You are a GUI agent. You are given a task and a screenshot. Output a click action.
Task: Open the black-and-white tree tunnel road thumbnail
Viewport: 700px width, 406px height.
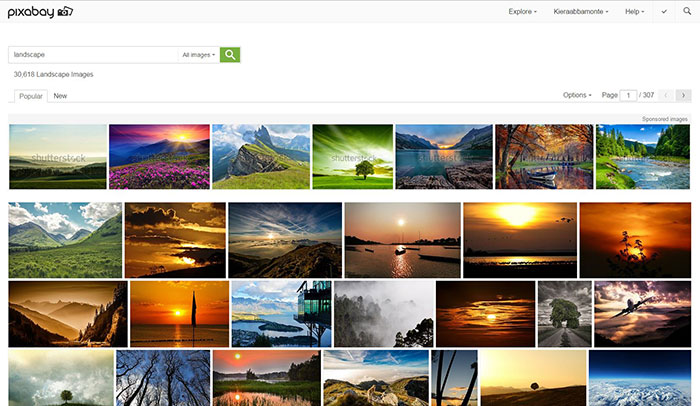(x=565, y=313)
